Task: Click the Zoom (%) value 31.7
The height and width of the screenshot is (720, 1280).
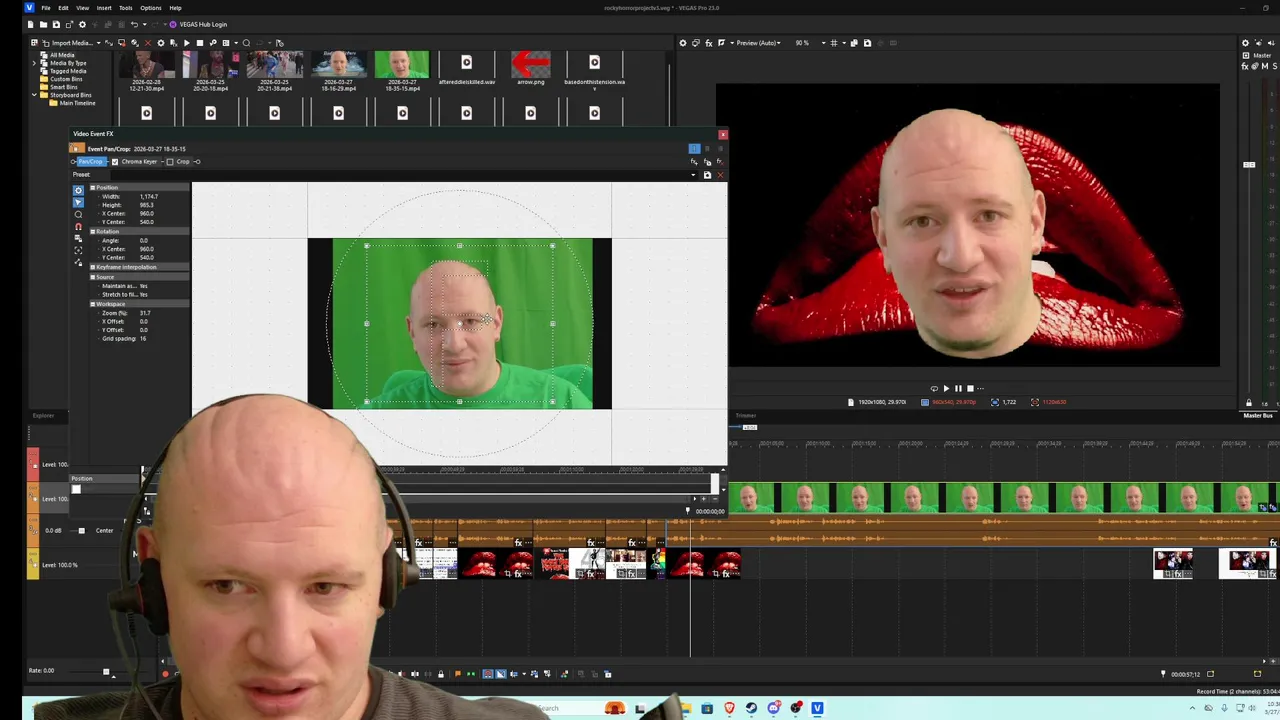Action: tap(145, 313)
